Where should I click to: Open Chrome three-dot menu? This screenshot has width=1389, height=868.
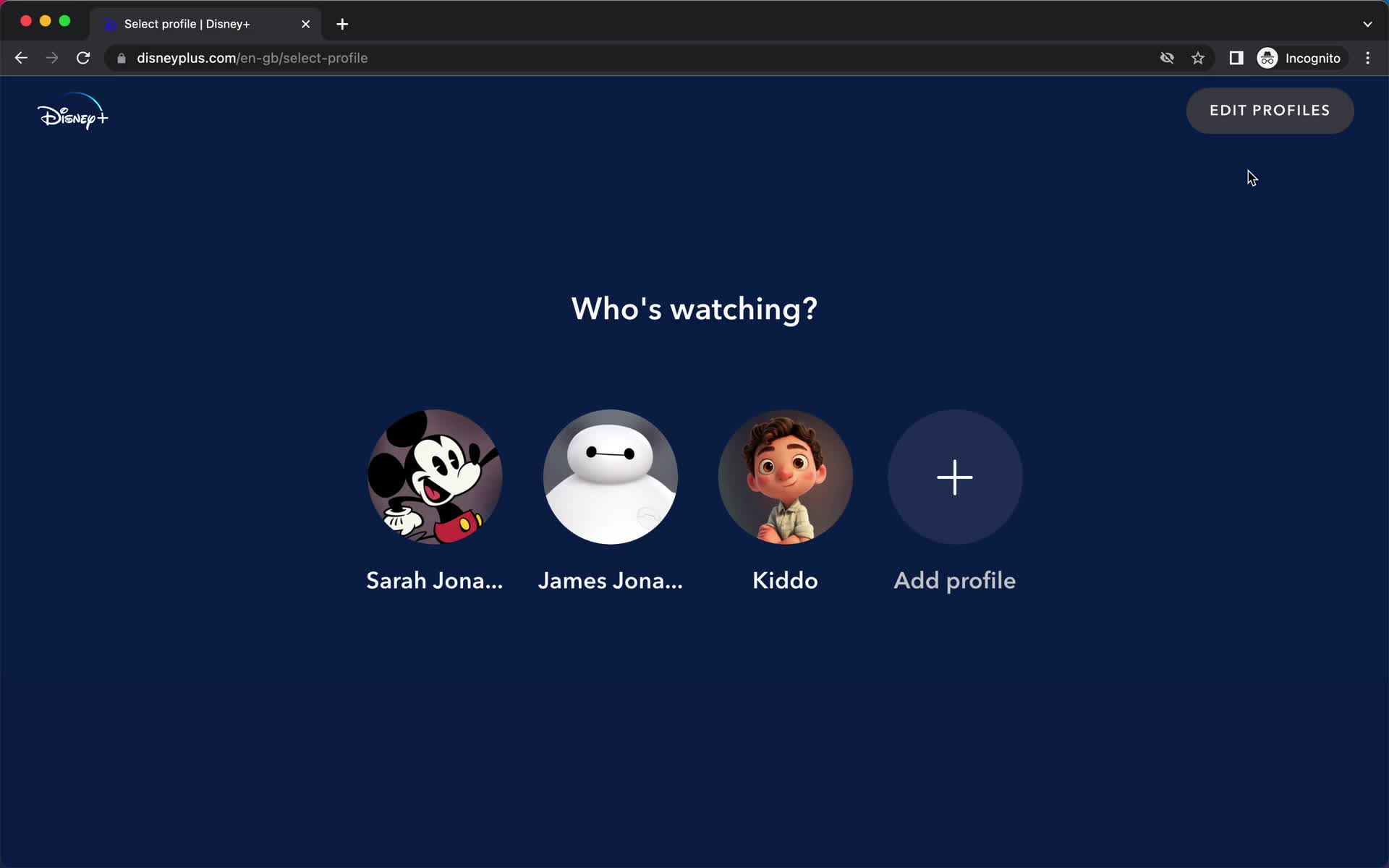coord(1367,58)
